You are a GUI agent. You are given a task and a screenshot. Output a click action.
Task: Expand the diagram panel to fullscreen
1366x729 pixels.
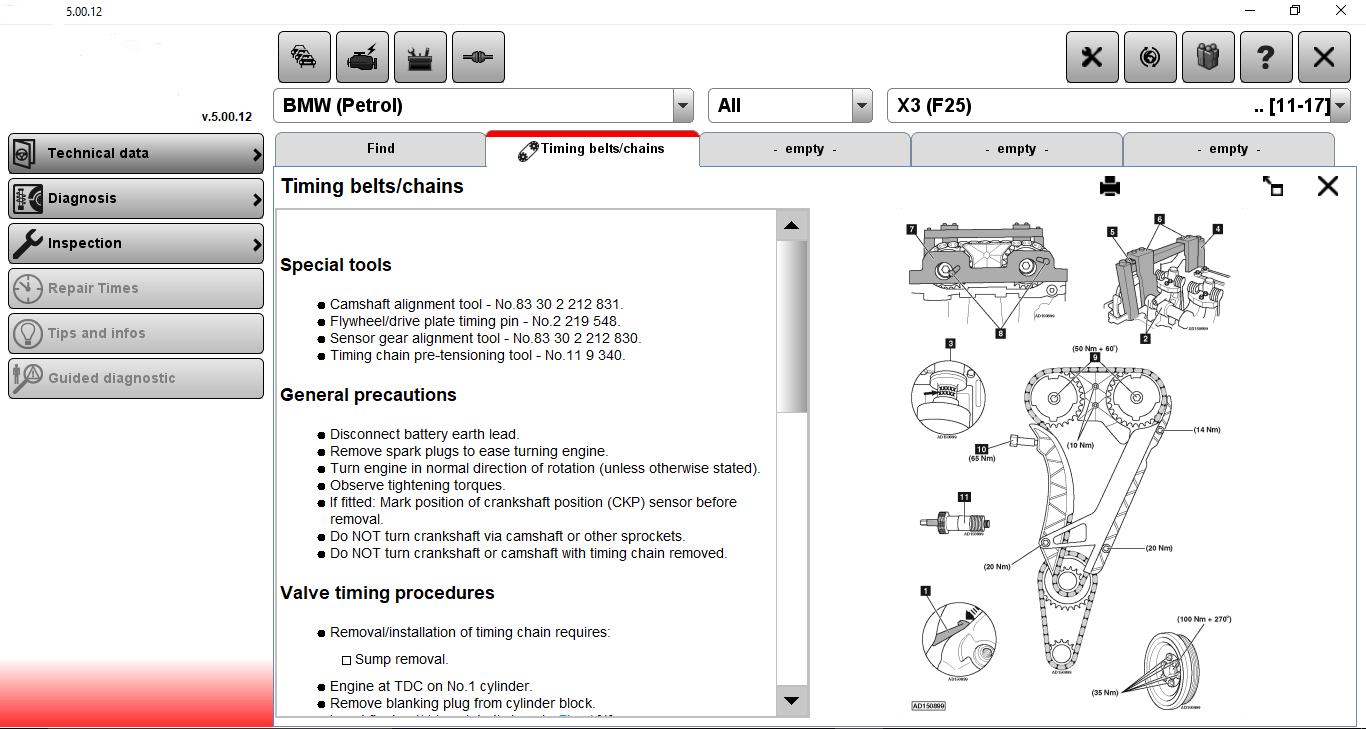[x=1273, y=186]
